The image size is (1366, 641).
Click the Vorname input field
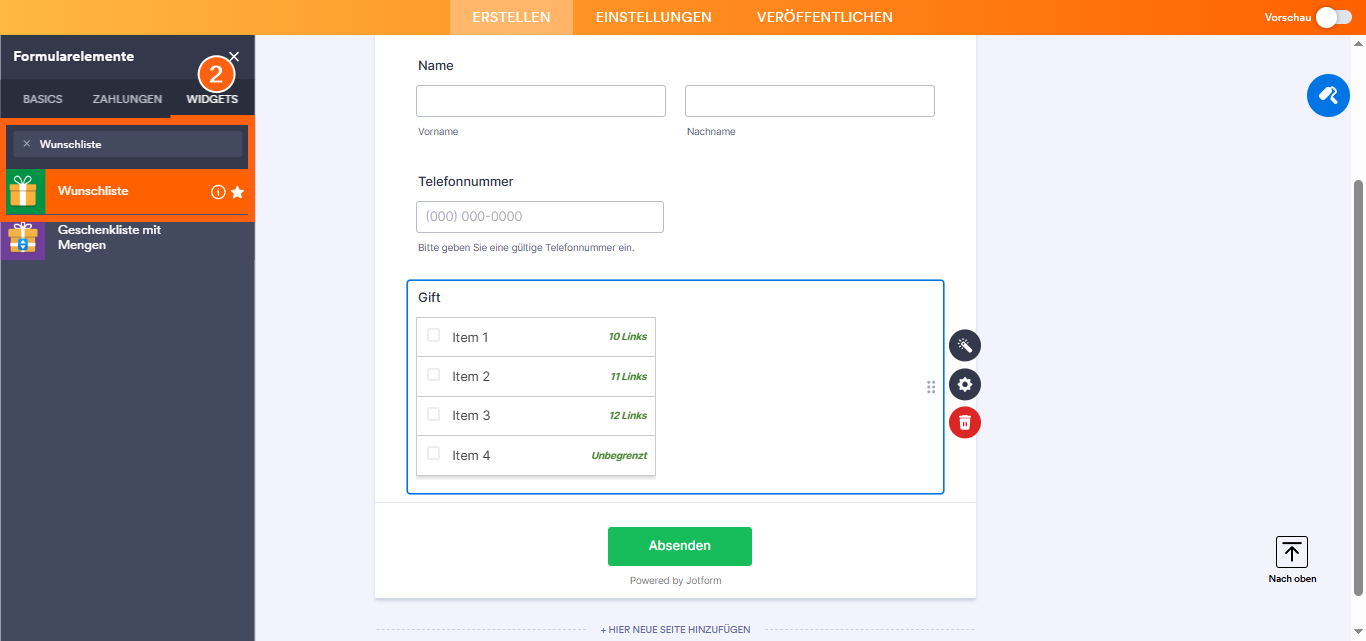(x=541, y=101)
